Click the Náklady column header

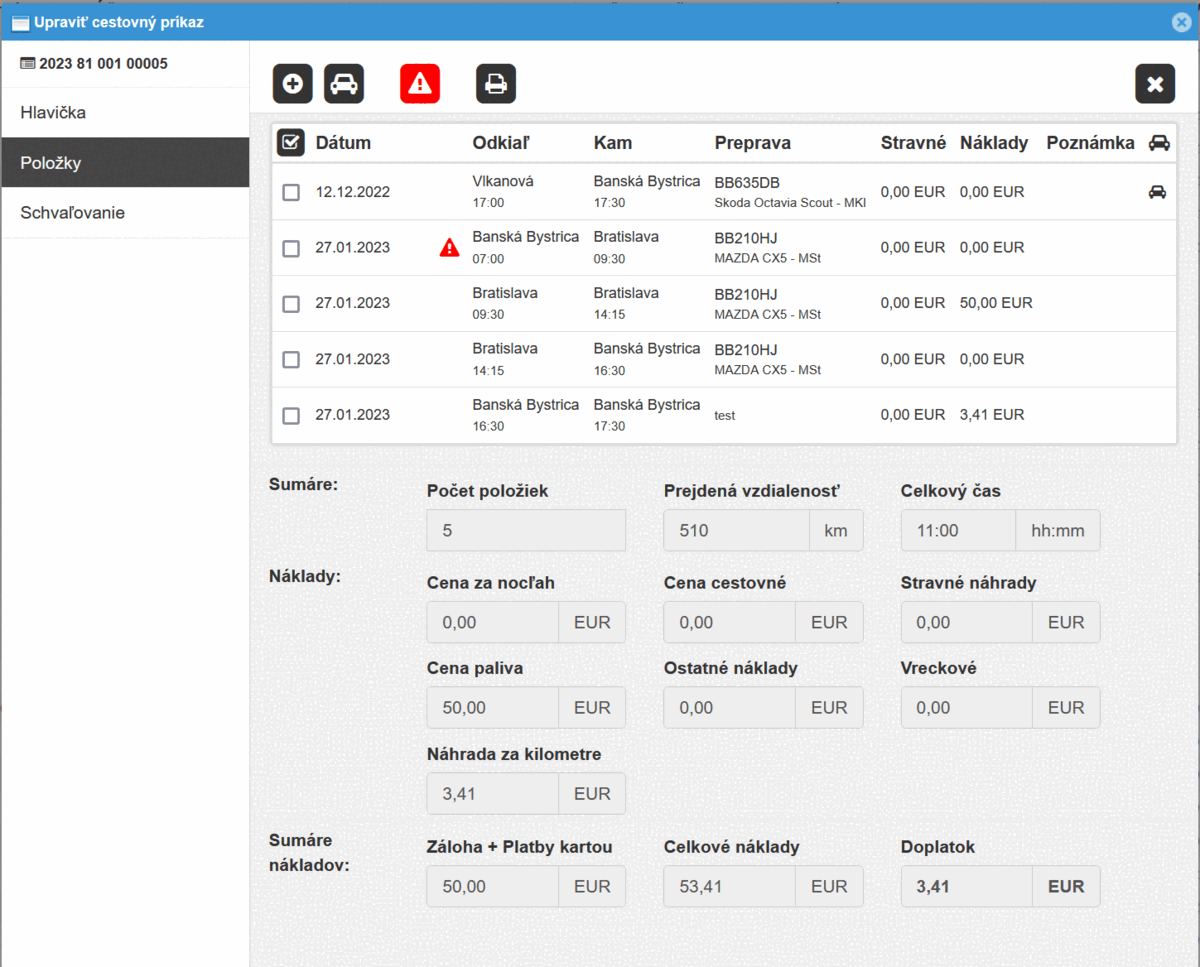[x=993, y=143]
